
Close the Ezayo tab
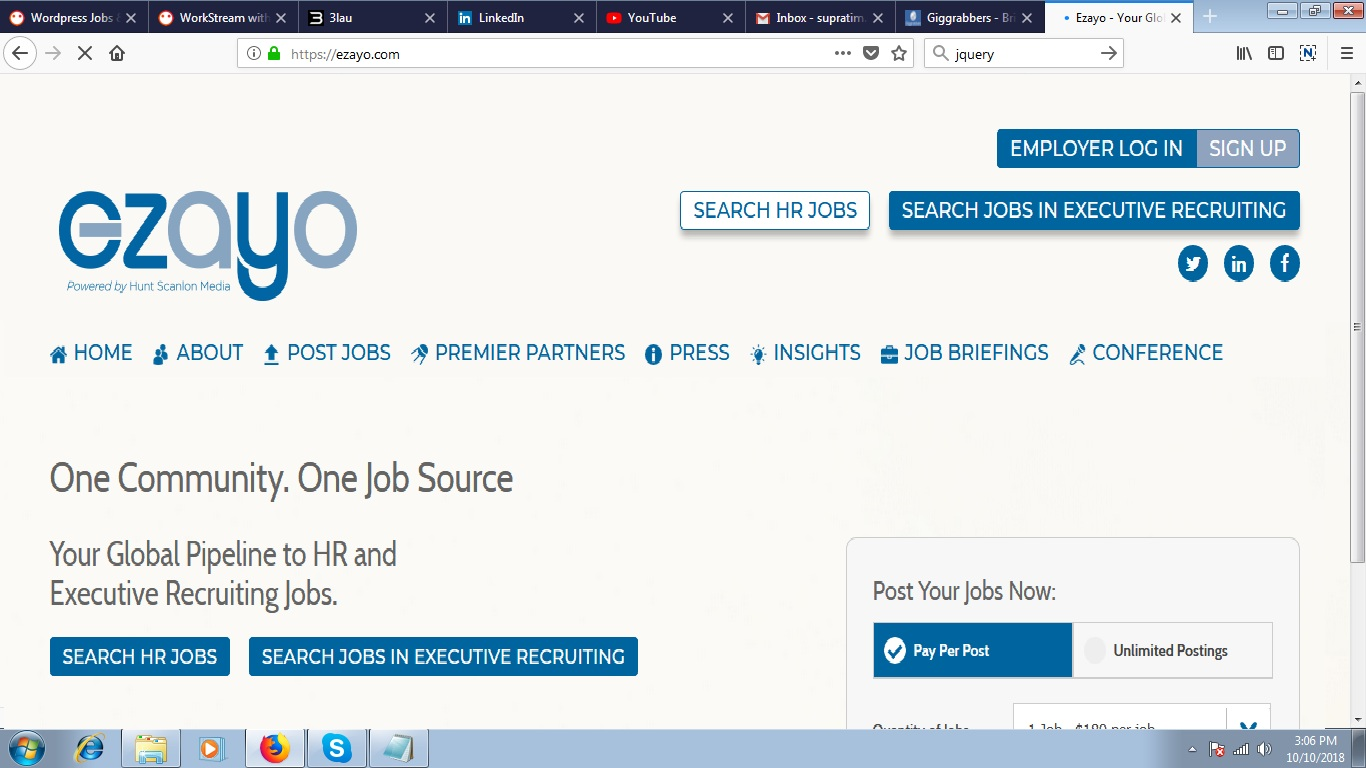pos(1176,18)
